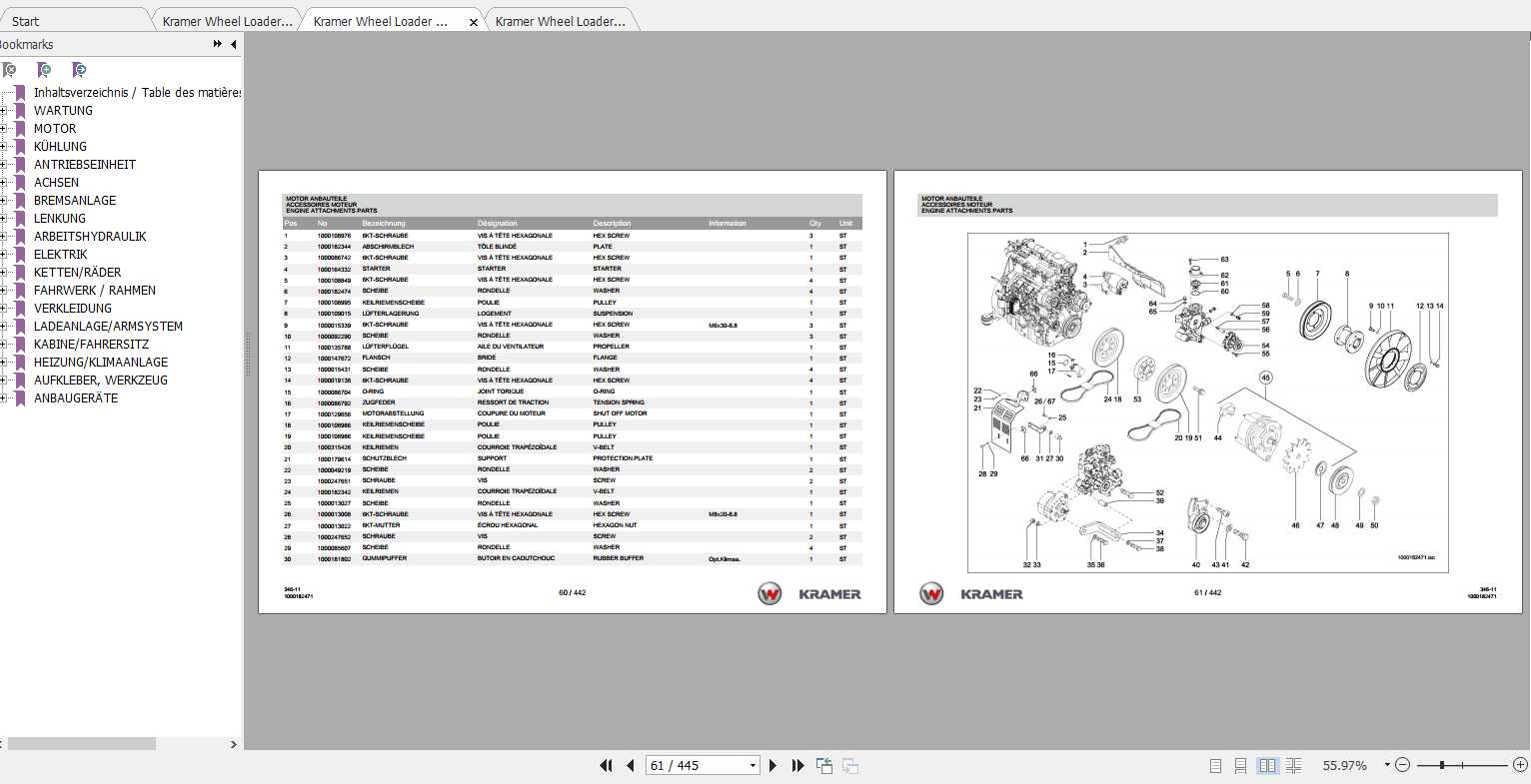Click the GUMMIPUFFER row in parts table
Screen dimensions: 1531x784
click(x=573, y=559)
